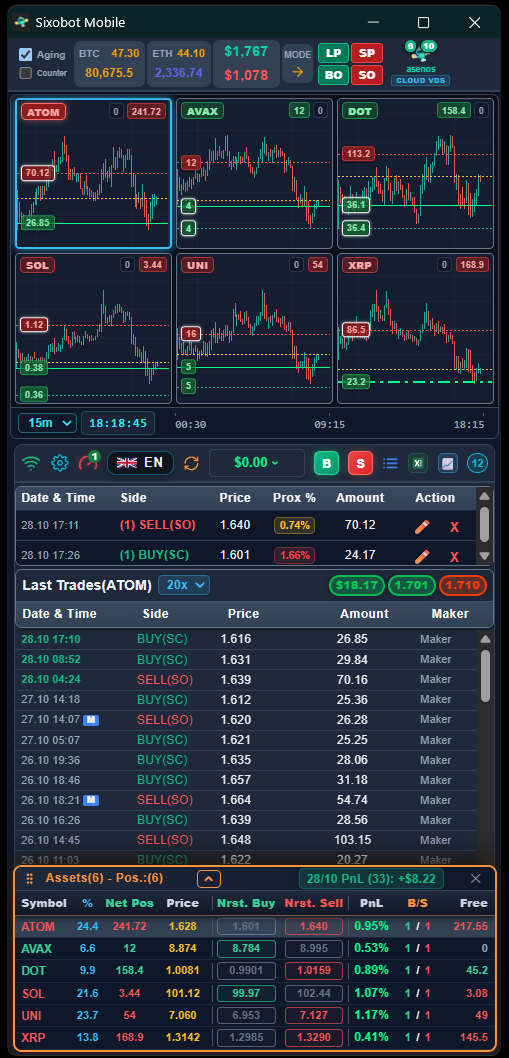Click the green B buy button
This screenshot has width=509, height=1058.
pos(327,464)
